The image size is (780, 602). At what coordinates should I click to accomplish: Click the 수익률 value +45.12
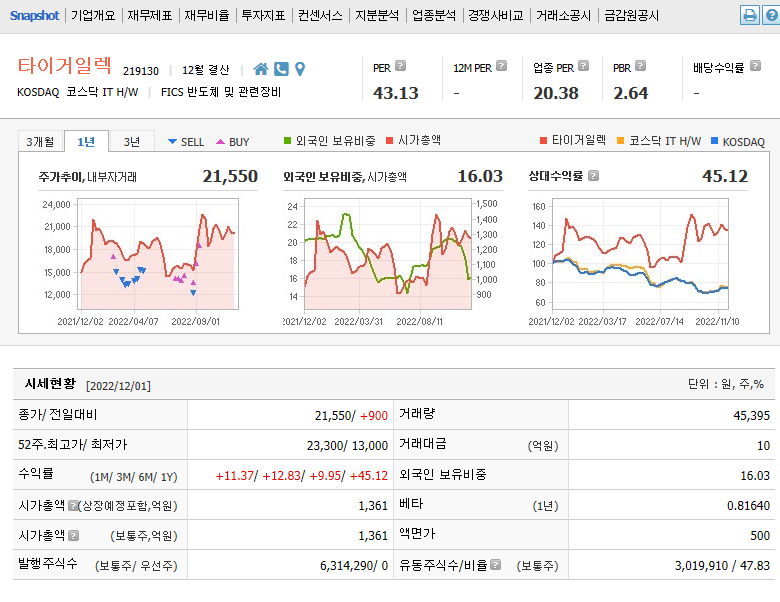pyautogui.click(x=369, y=476)
